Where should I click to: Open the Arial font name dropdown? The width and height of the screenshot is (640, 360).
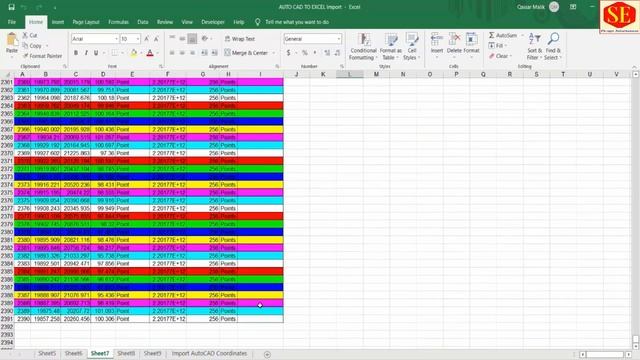(x=116, y=39)
